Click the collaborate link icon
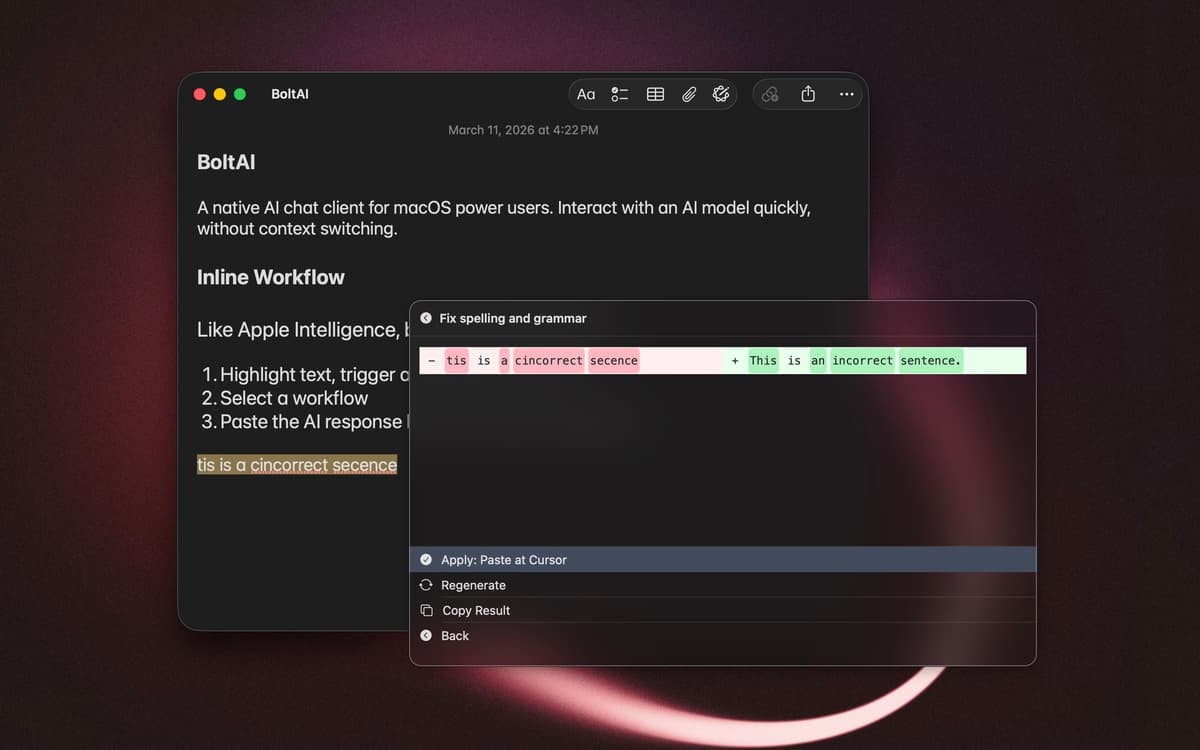Viewport: 1200px width, 750px height. pos(770,94)
